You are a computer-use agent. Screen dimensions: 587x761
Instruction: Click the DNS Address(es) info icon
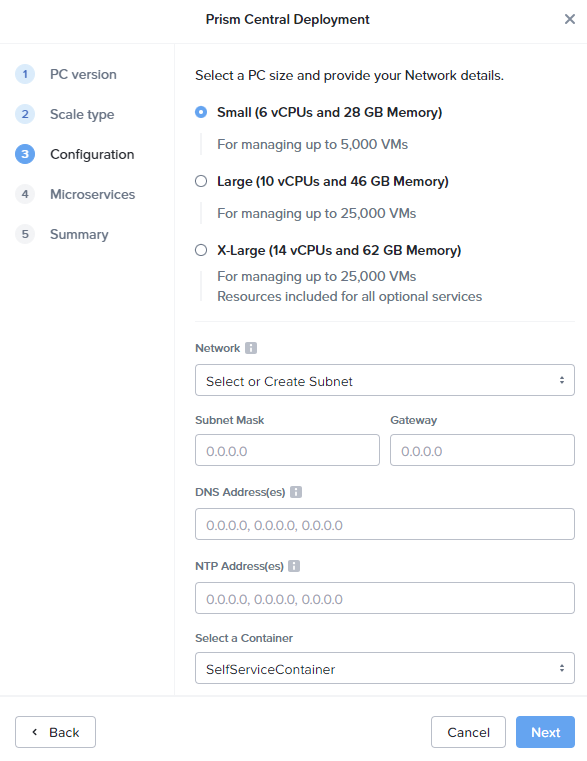[x=296, y=492]
